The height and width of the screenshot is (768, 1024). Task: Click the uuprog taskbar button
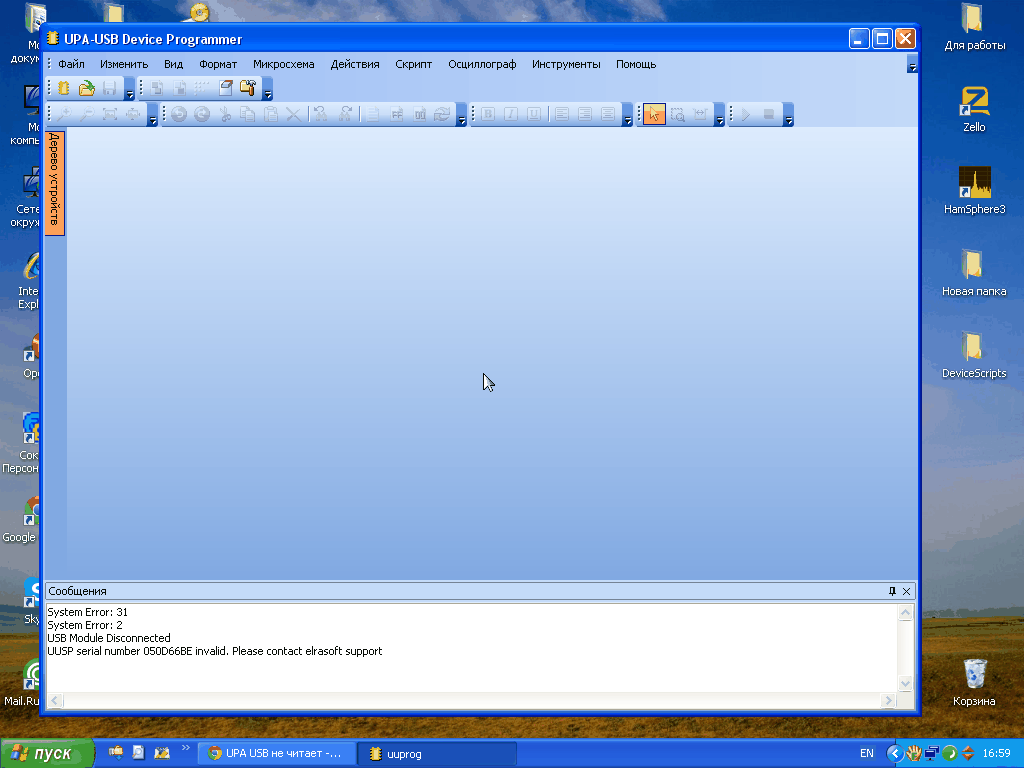coord(438,754)
